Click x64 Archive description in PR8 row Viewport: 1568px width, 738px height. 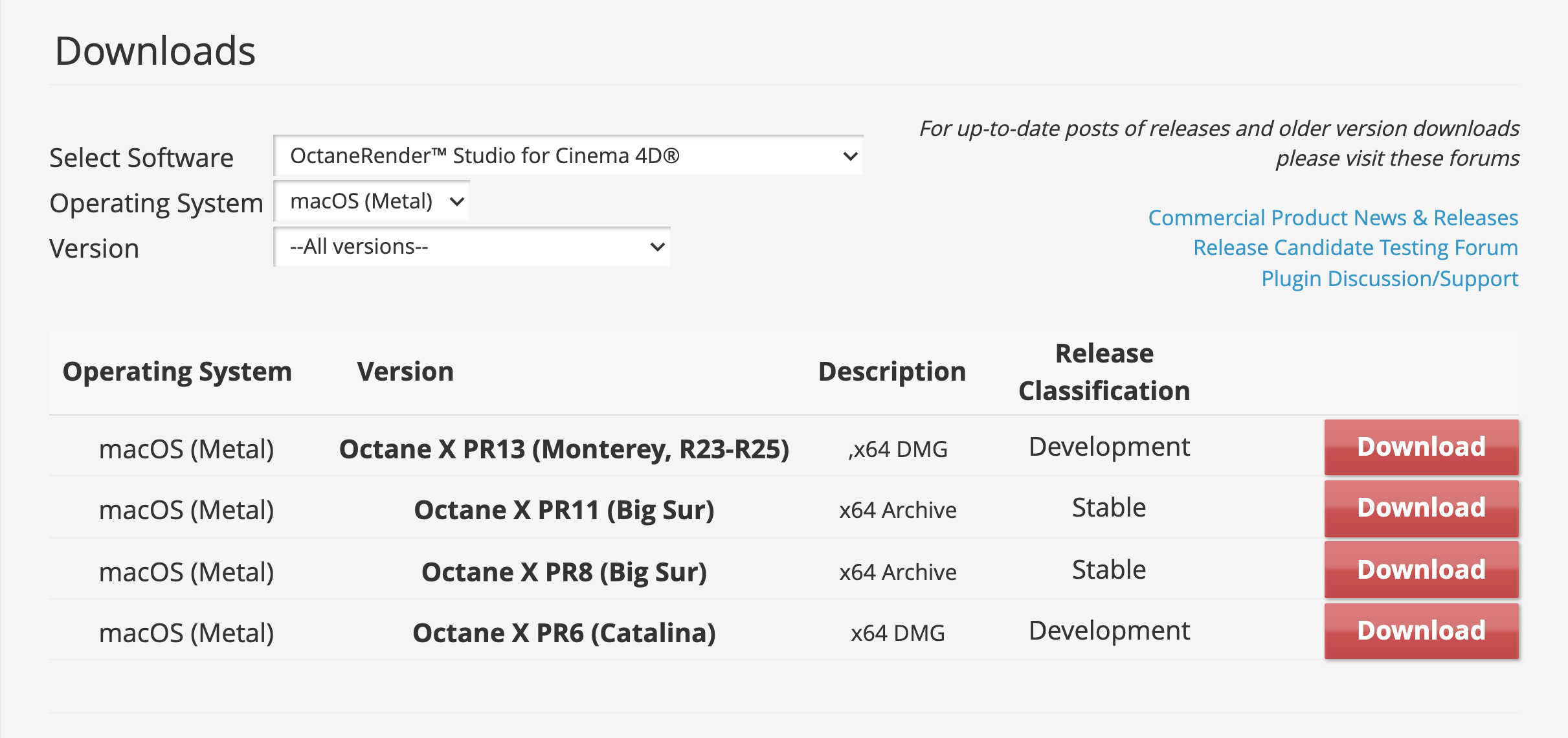coord(898,572)
